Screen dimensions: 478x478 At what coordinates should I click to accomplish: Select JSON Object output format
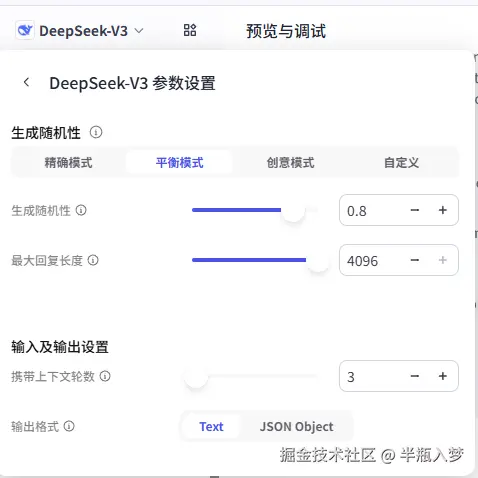click(x=296, y=426)
